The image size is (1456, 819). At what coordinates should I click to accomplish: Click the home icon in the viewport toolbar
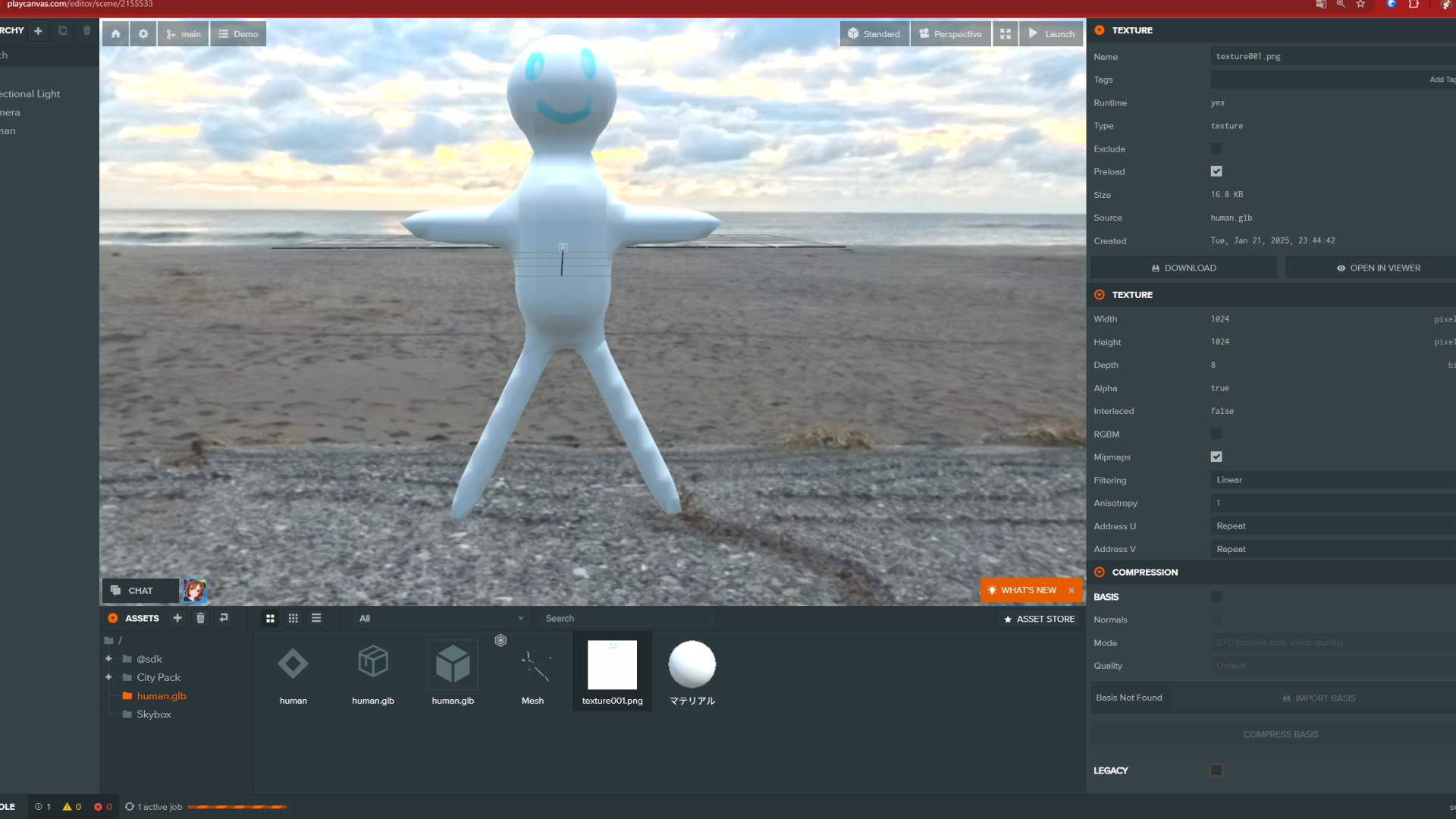click(x=115, y=34)
